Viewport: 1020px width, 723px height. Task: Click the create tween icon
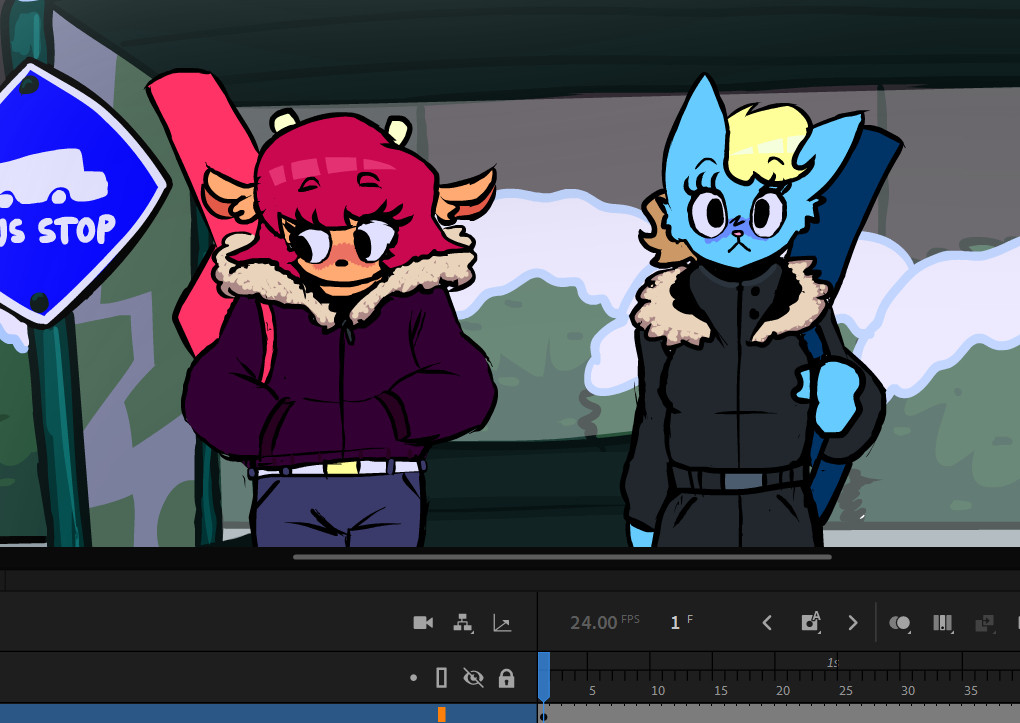(x=984, y=623)
